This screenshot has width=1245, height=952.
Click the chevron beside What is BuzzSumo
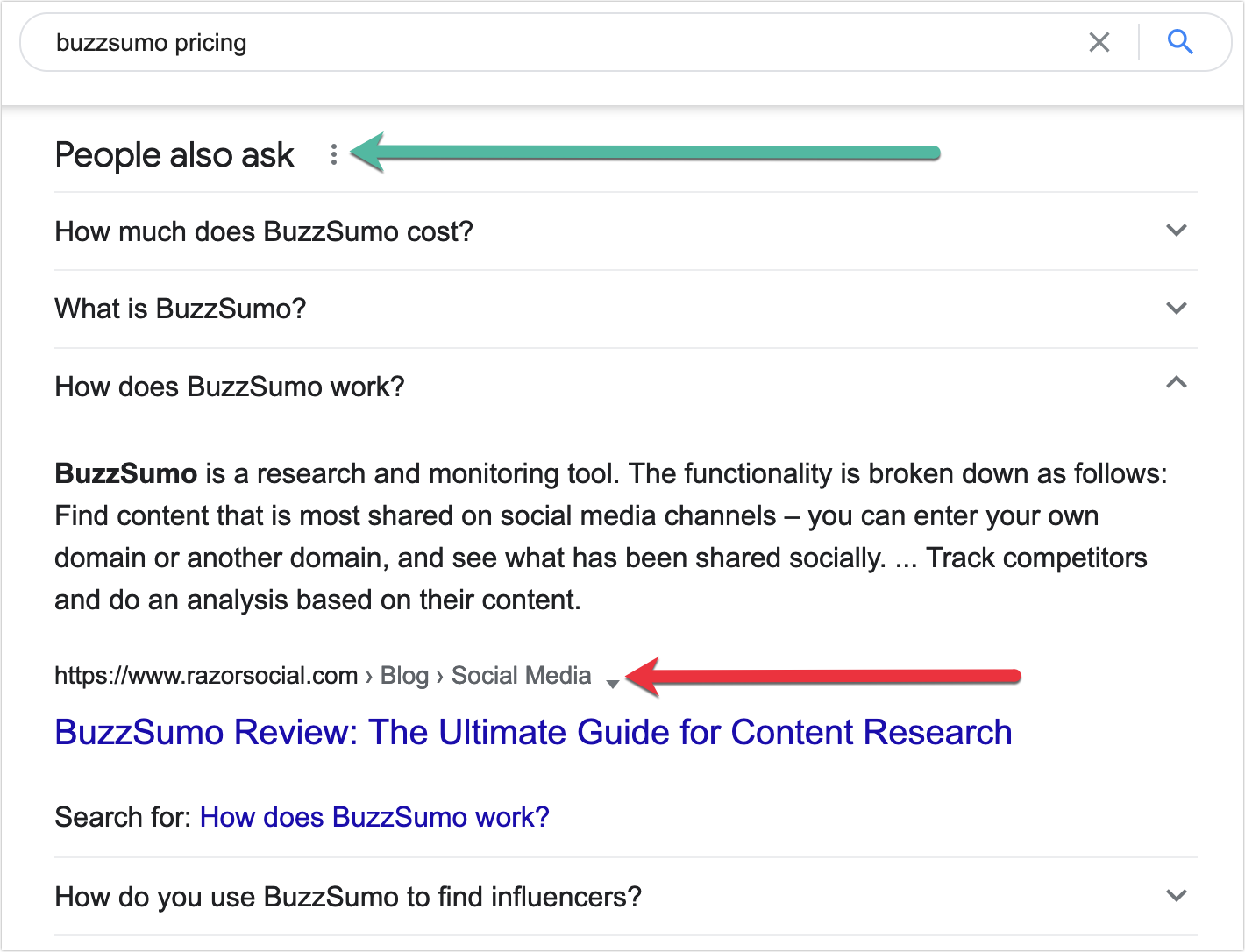pyautogui.click(x=1176, y=308)
